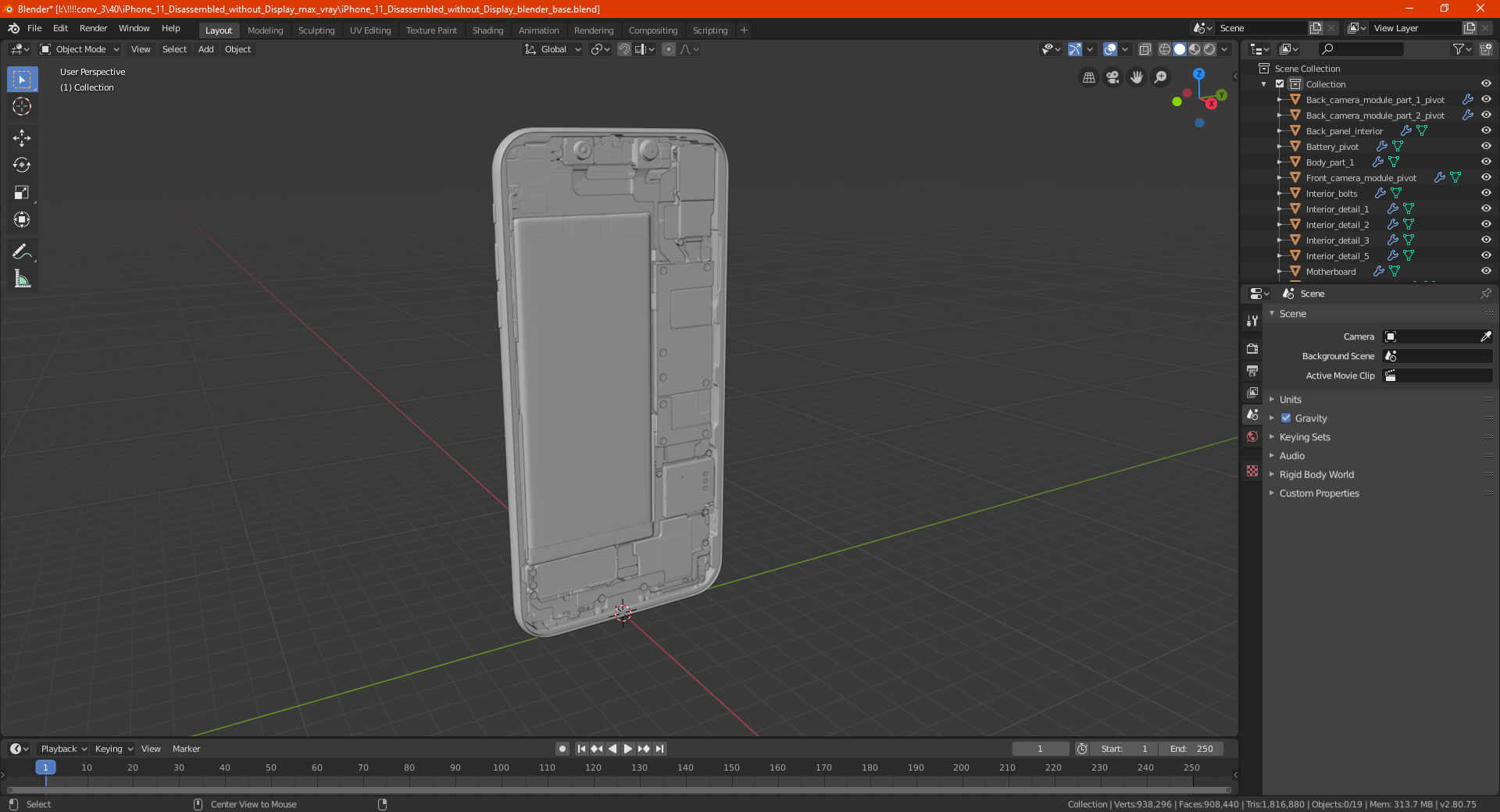Click the pan view hand icon

[1137, 77]
